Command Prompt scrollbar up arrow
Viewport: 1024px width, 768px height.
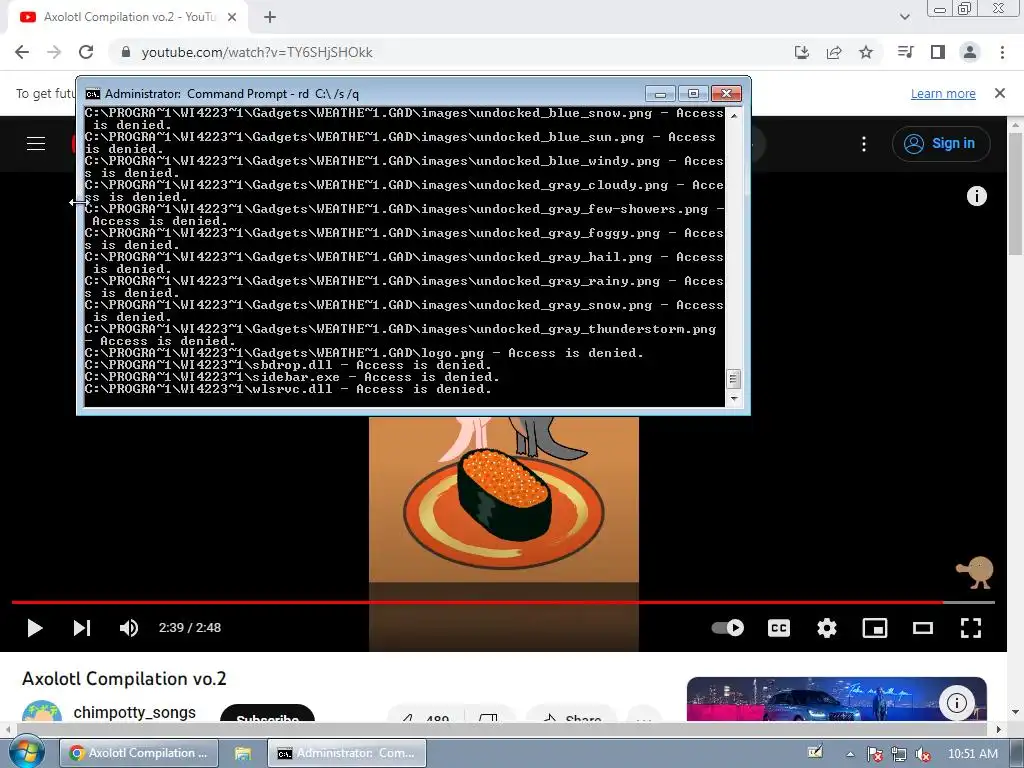[734, 115]
